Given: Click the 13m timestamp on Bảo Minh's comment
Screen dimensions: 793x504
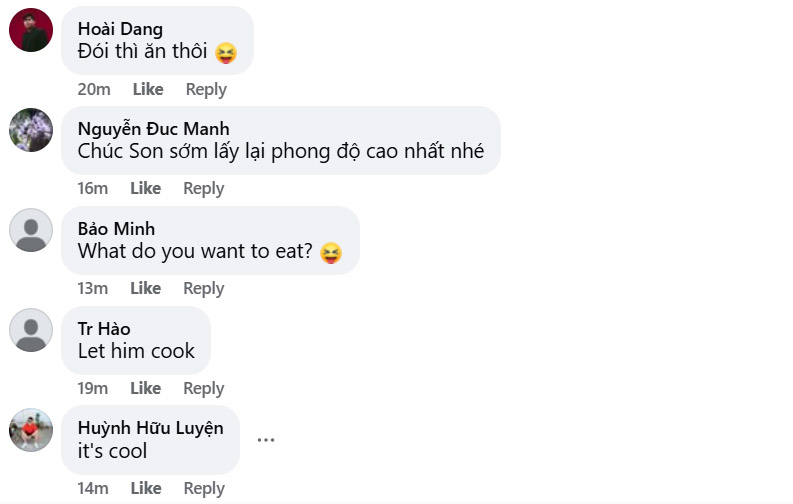Looking at the screenshot, I should click(x=93, y=288).
